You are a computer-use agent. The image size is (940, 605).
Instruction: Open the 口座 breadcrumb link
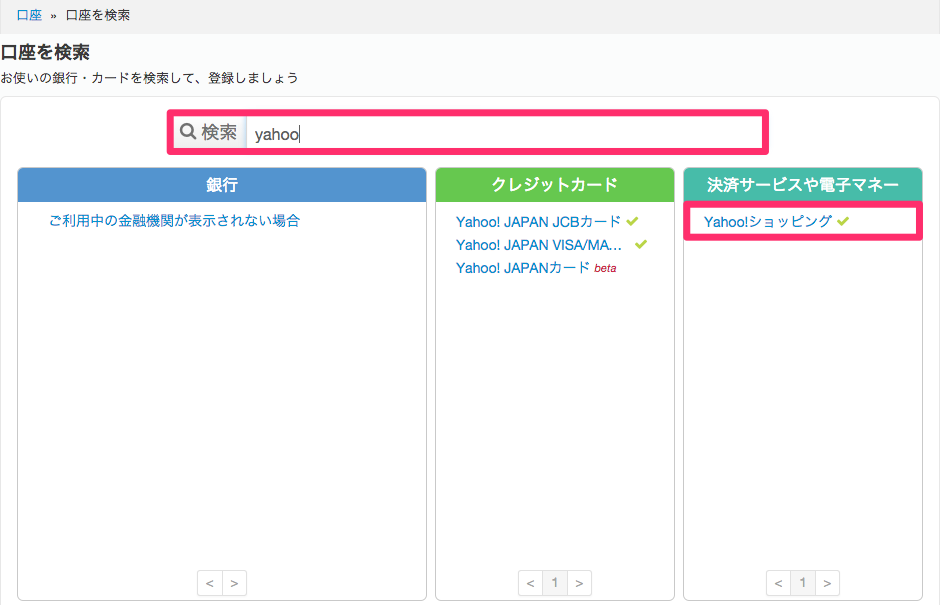29,15
